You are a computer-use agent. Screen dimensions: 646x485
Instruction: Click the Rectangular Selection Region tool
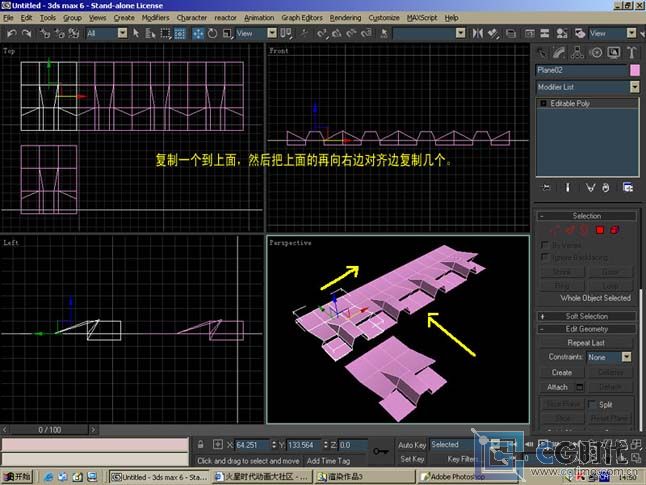point(165,33)
